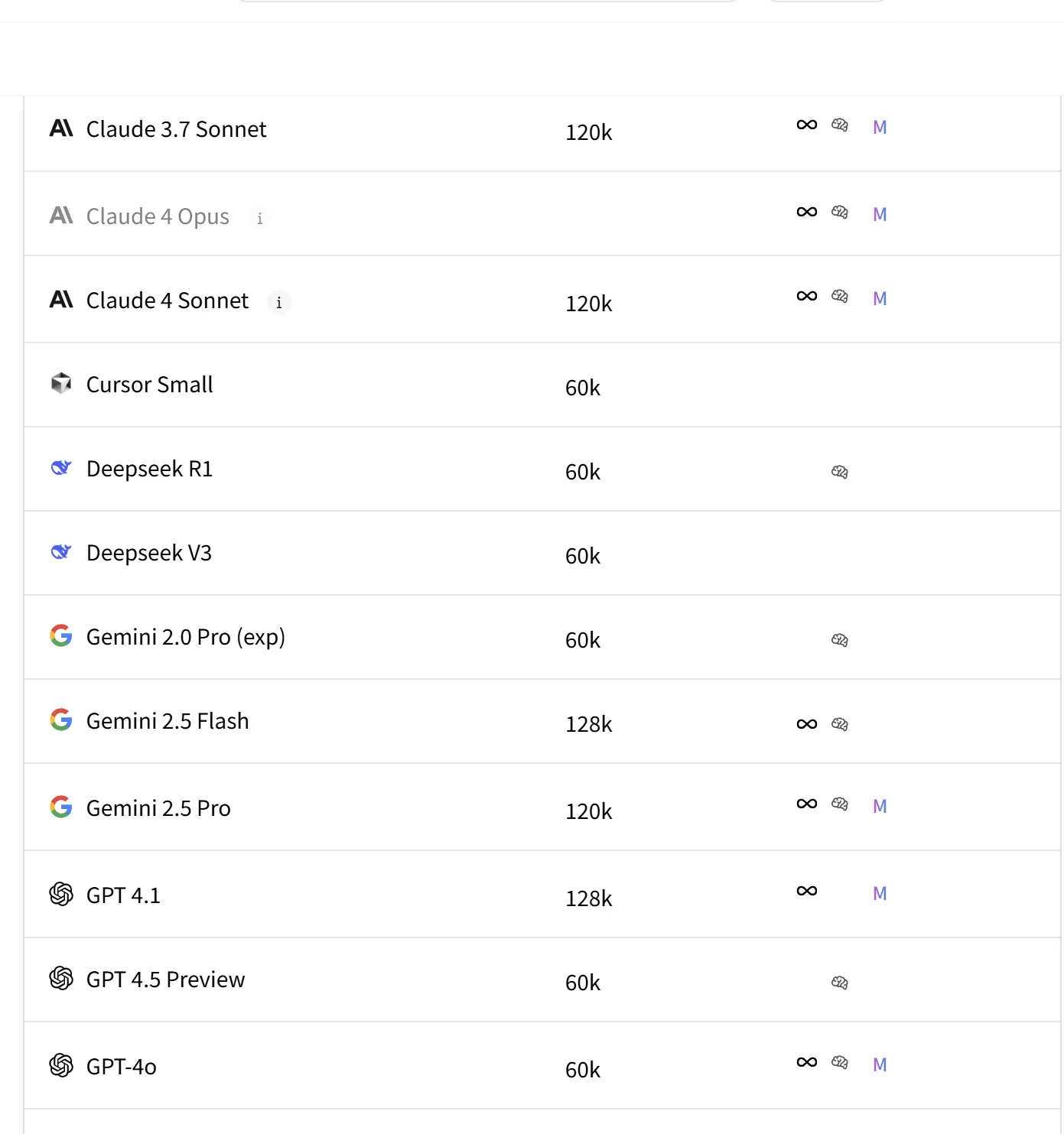Click the brain icon in Gemini 2.0 Pro row
Screen dimensions: 1064x1134
[840, 640]
